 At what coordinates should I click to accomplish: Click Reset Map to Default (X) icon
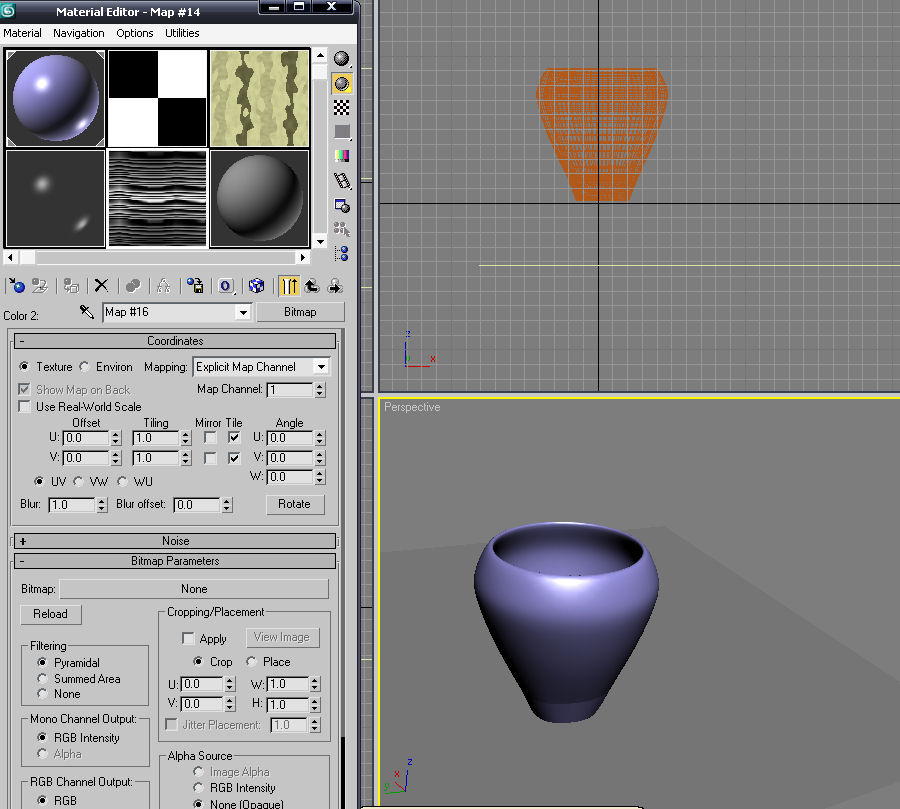tap(101, 286)
